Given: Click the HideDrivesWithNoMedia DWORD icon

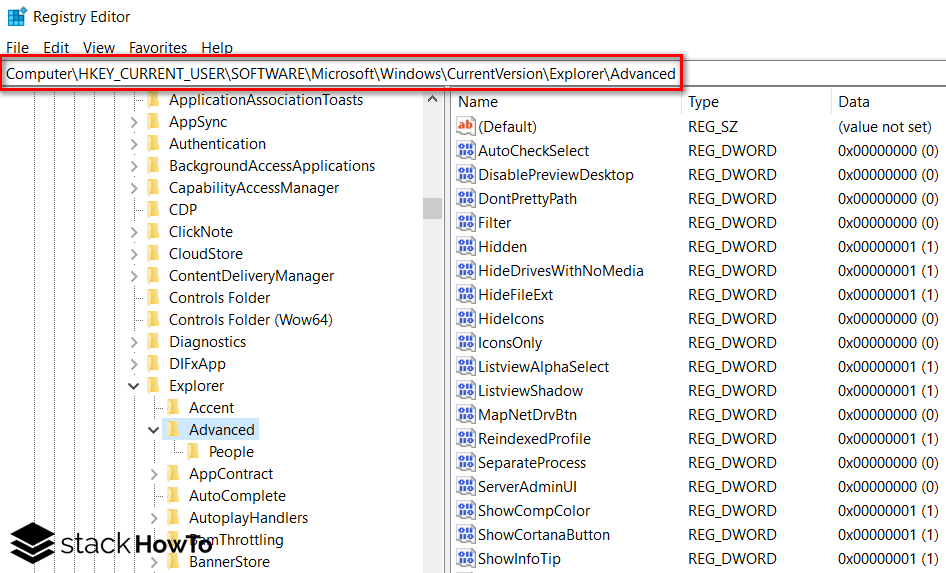Looking at the screenshot, I should pyautogui.click(x=465, y=270).
